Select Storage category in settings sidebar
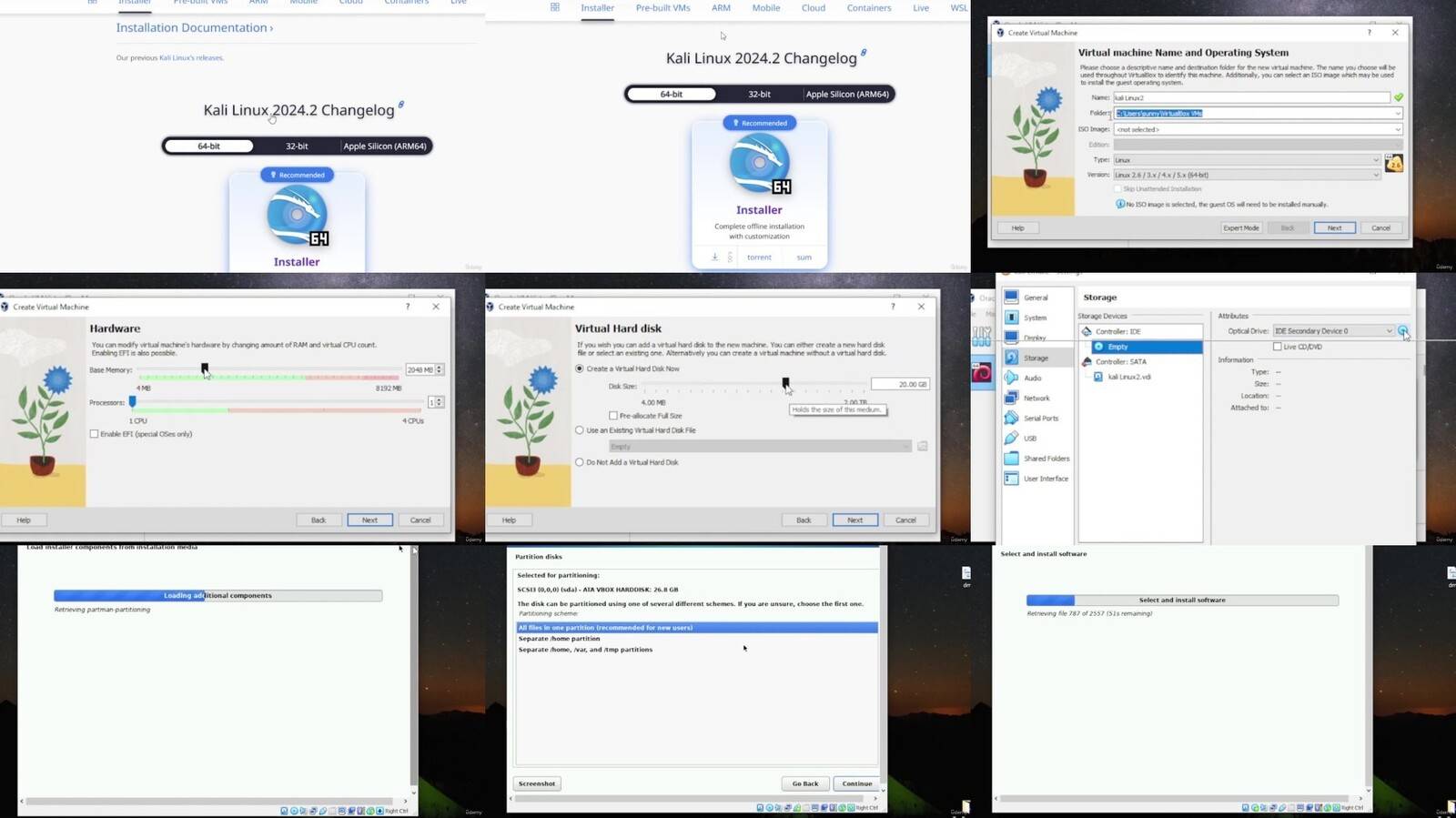Viewport: 1456px width, 818px height. click(x=1036, y=358)
